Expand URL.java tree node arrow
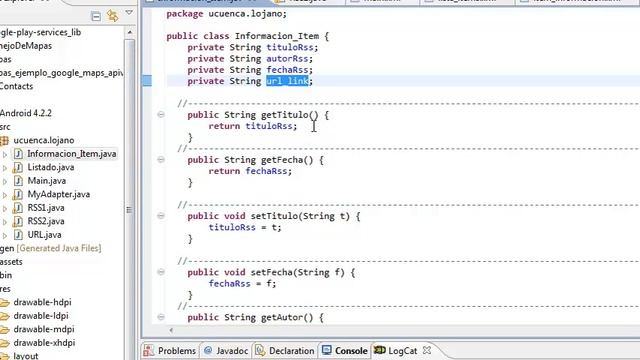640x360 pixels. (x=5, y=236)
